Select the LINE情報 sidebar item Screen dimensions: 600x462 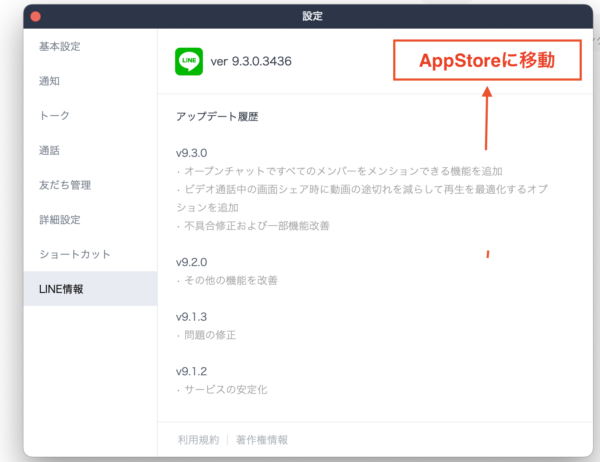click(x=90, y=289)
